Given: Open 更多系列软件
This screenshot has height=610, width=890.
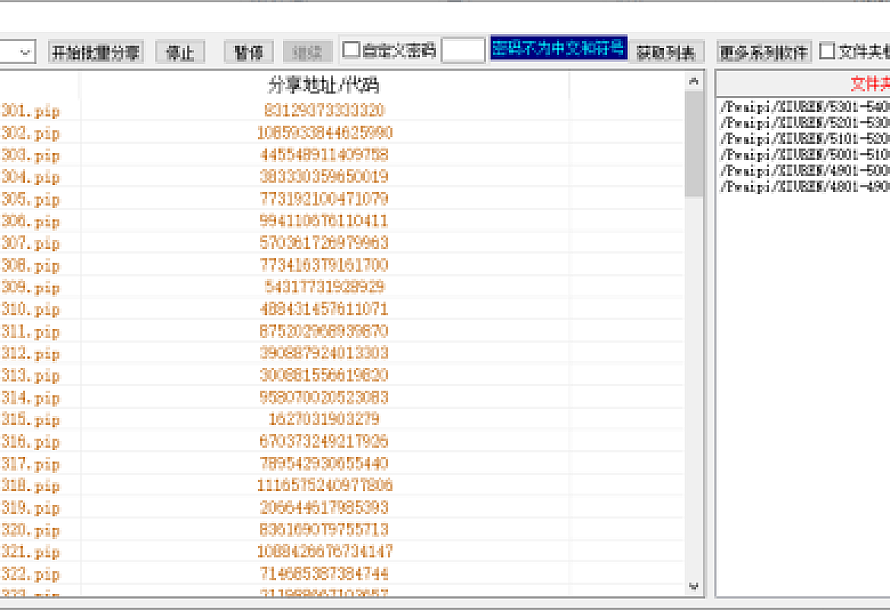Looking at the screenshot, I should [764, 52].
